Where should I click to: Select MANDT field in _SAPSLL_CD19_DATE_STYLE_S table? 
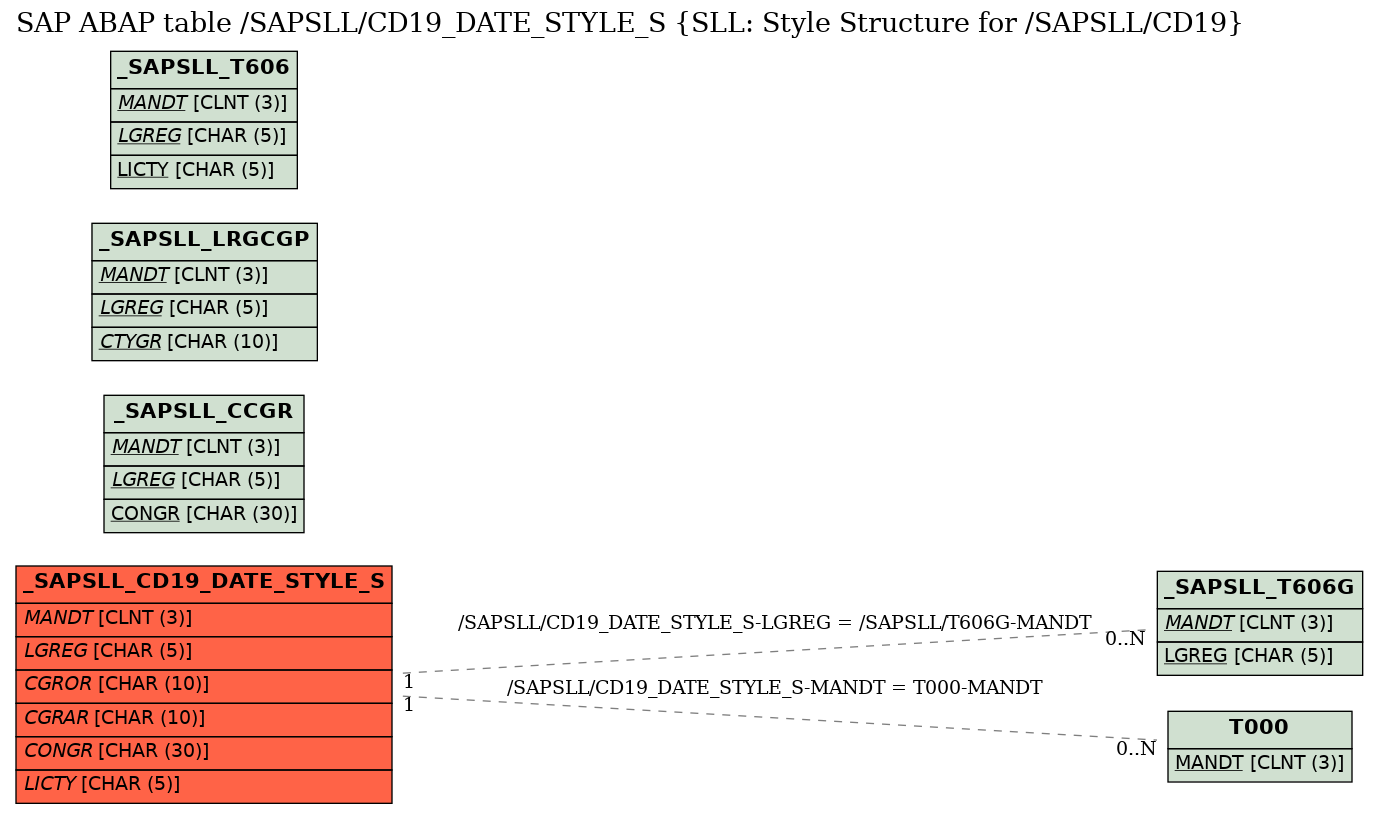[203, 619]
